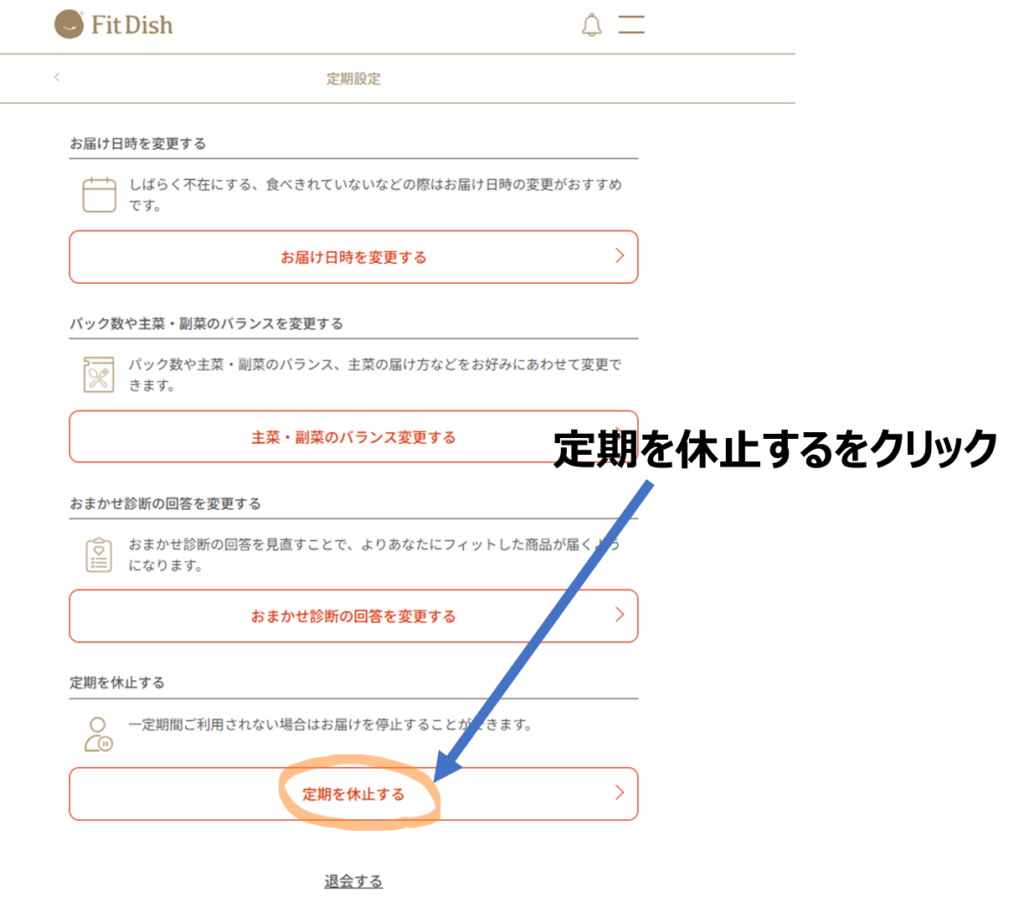
Task: Open the hamburger menu
Action: 631,25
